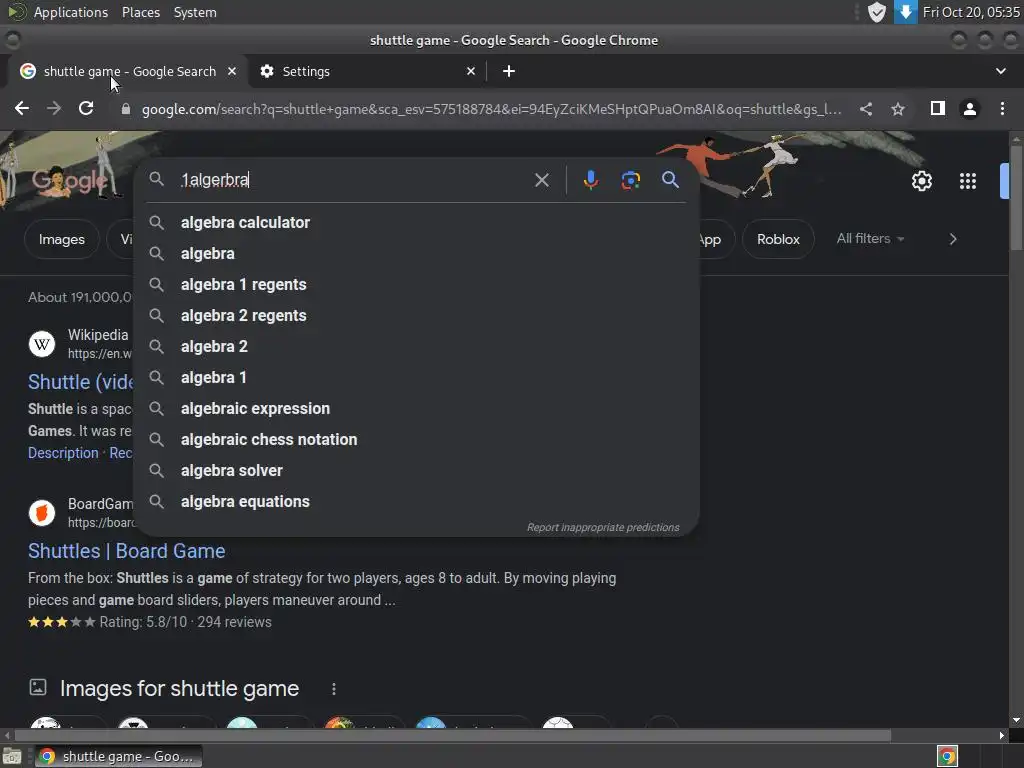Go back to the previous page
Image resolution: width=1024 pixels, height=768 pixels.
[x=22, y=108]
